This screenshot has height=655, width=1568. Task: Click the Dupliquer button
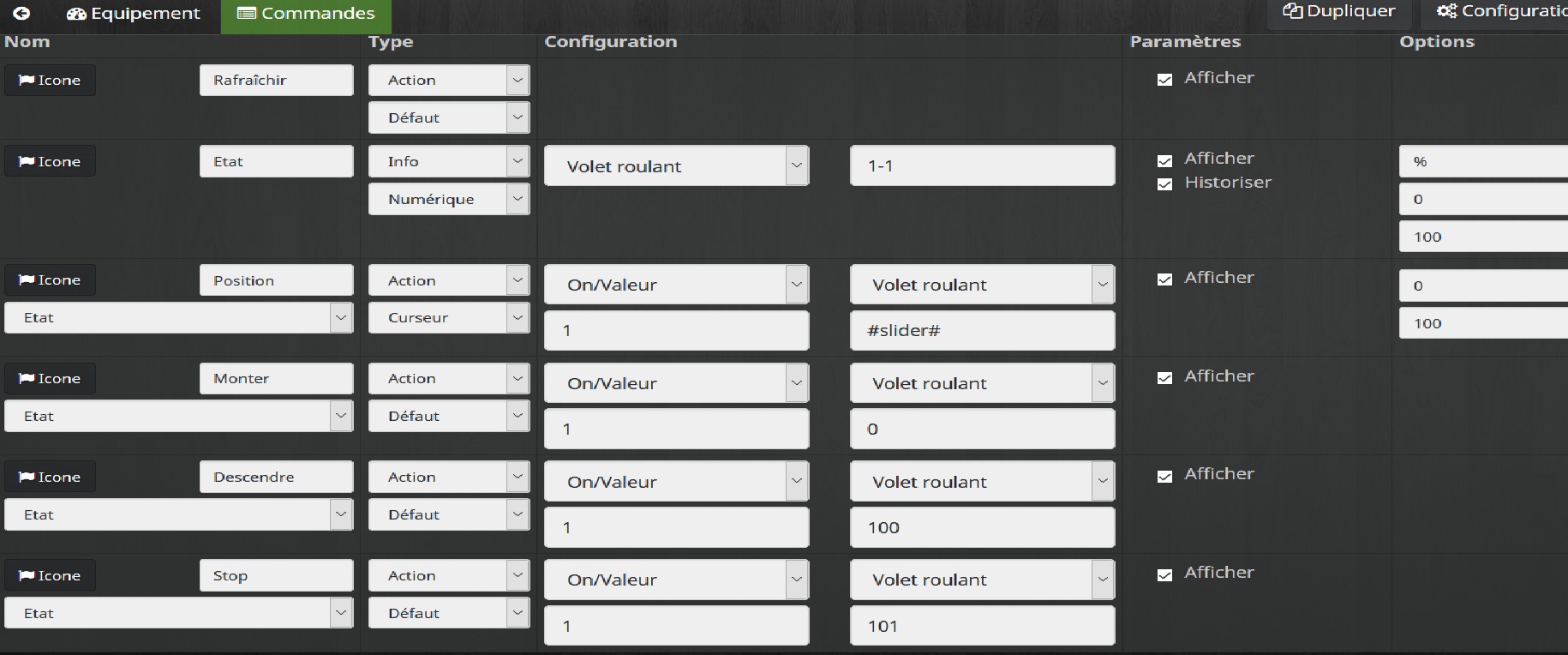pyautogui.click(x=1338, y=11)
